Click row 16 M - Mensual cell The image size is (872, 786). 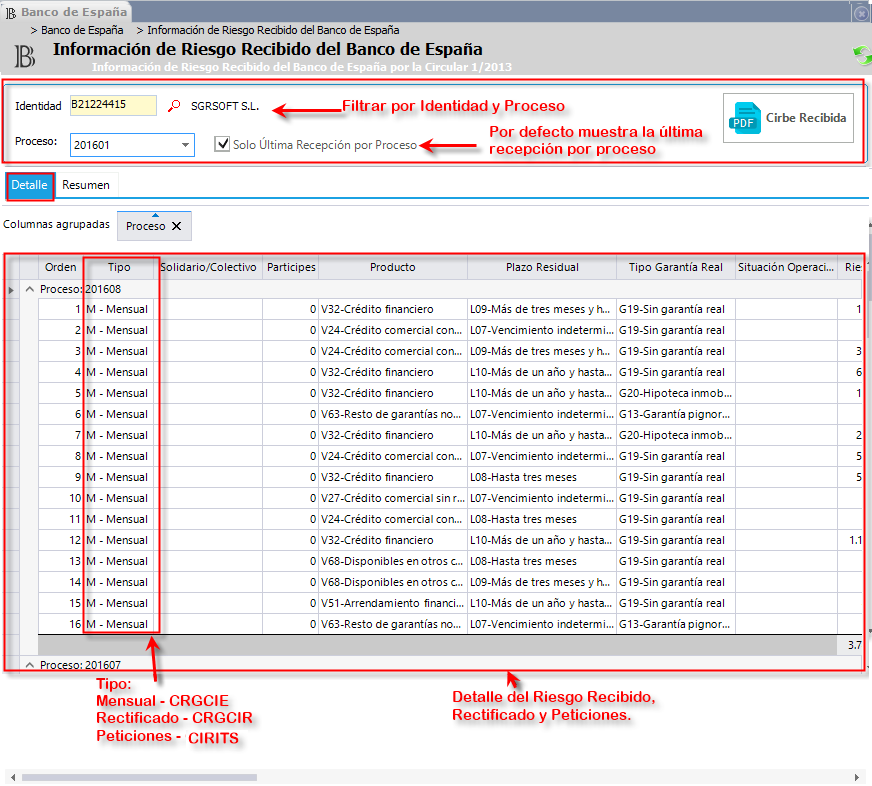[x=119, y=624]
